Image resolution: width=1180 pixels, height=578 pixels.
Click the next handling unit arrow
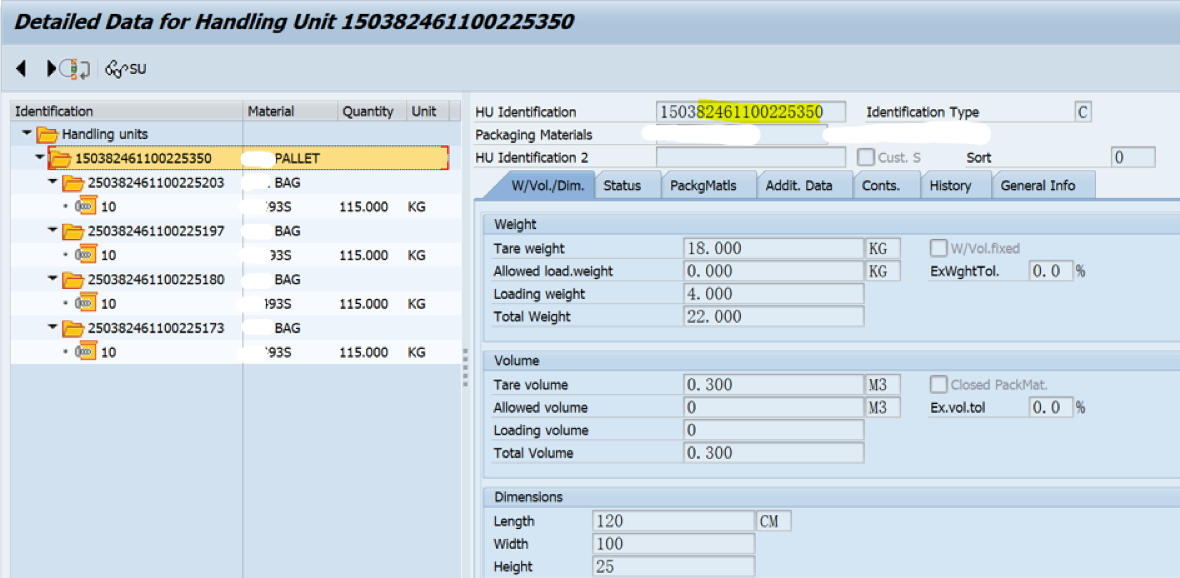(x=50, y=69)
